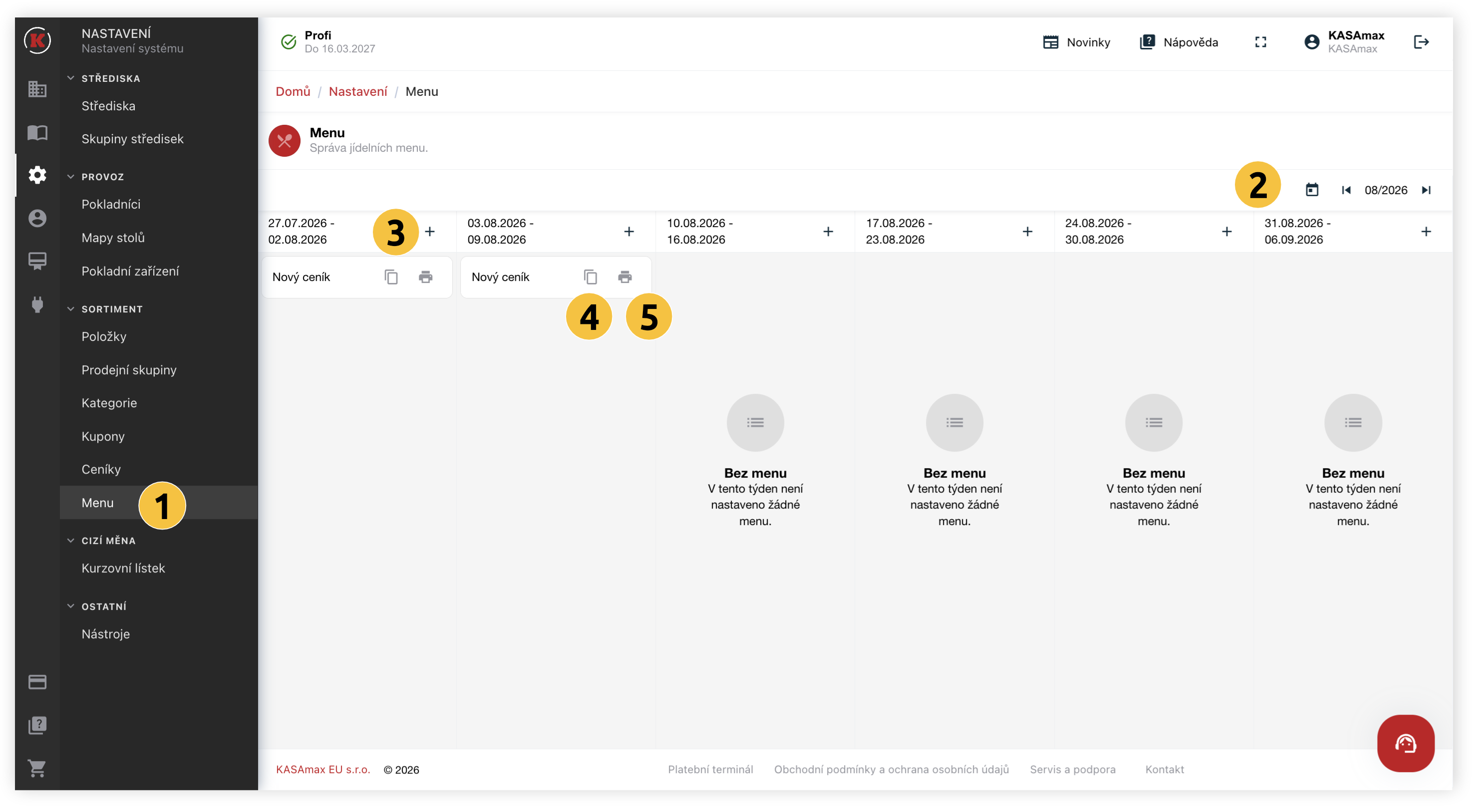Open the payment card sidebar icon

37,682
